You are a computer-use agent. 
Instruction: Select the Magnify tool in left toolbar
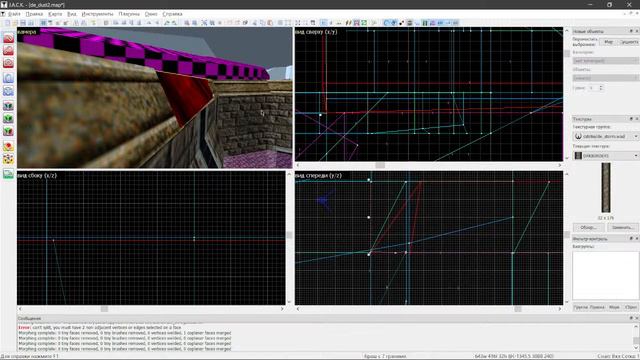(x=8, y=51)
